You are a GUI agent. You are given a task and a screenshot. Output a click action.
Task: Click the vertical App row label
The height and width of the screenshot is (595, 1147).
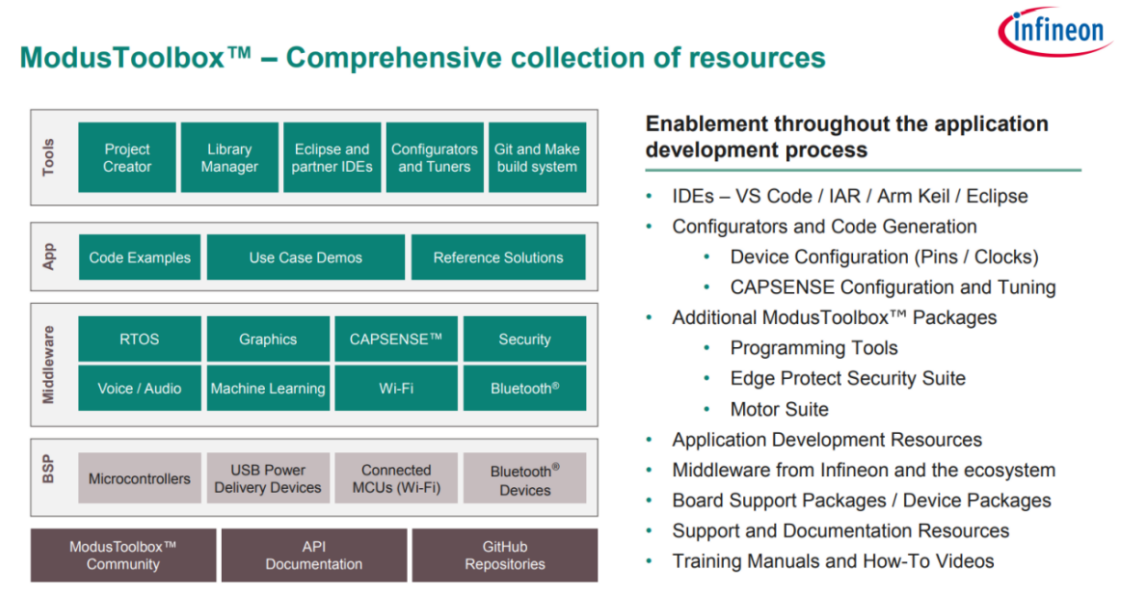(x=48, y=257)
